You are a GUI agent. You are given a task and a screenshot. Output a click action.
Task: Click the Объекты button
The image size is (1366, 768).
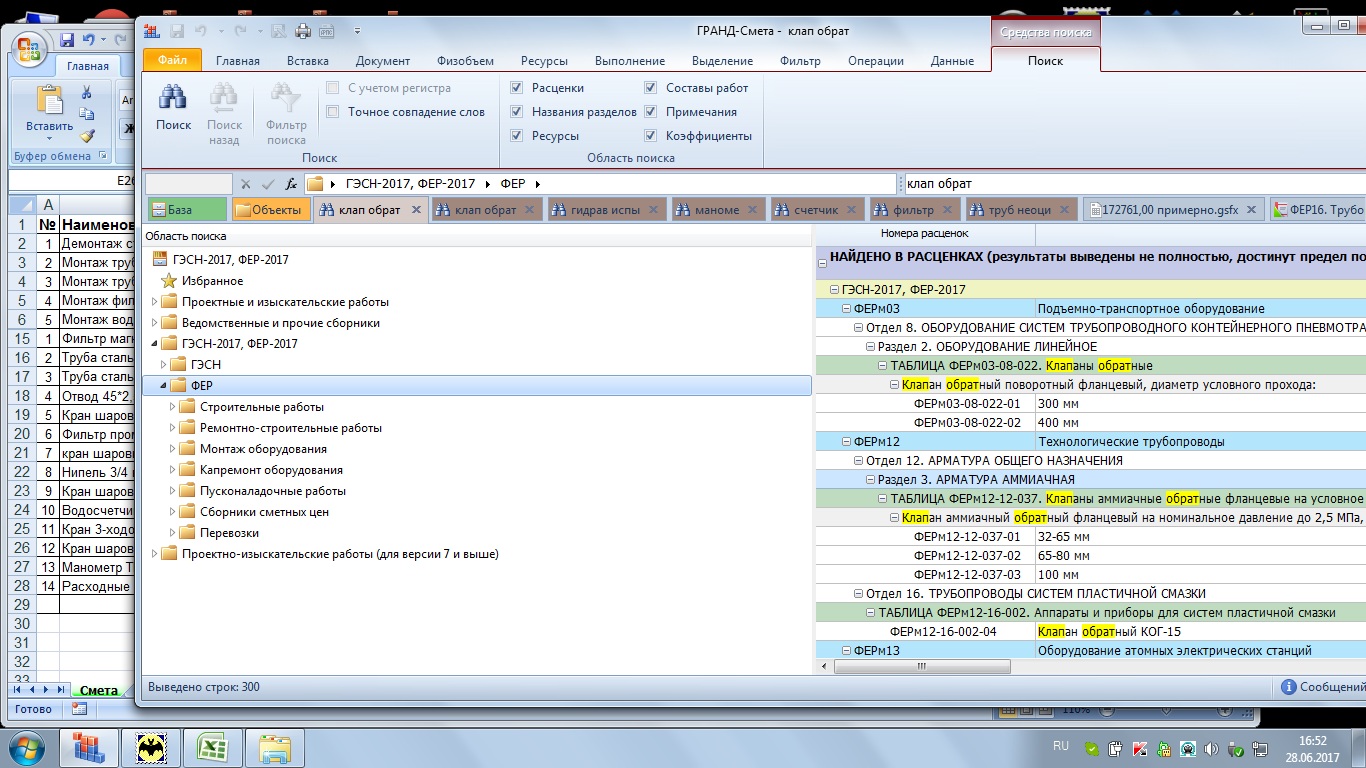click(271, 210)
